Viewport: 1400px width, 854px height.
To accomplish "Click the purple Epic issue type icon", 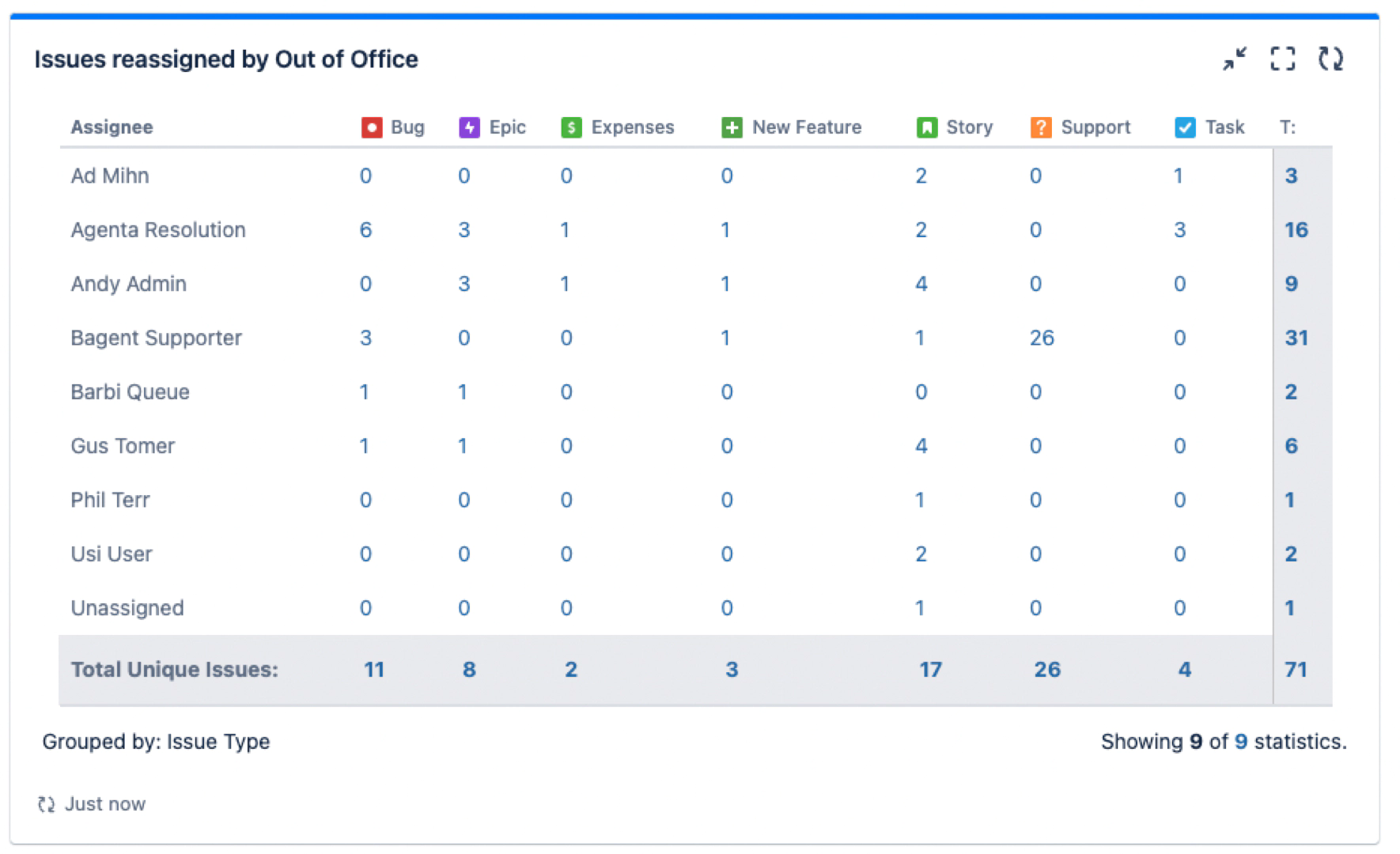I will (x=469, y=127).
